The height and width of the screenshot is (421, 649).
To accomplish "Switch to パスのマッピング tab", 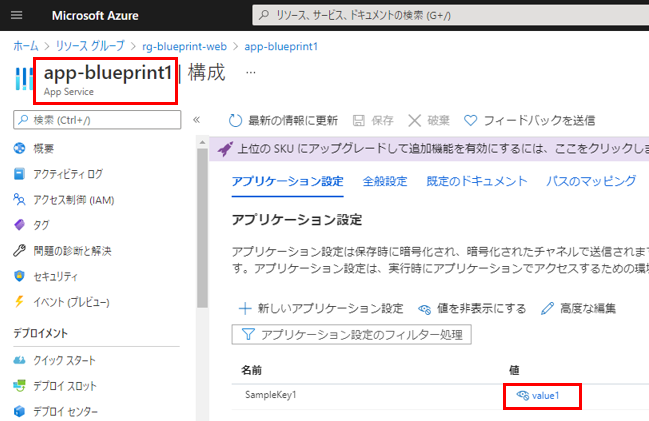I will click(591, 181).
